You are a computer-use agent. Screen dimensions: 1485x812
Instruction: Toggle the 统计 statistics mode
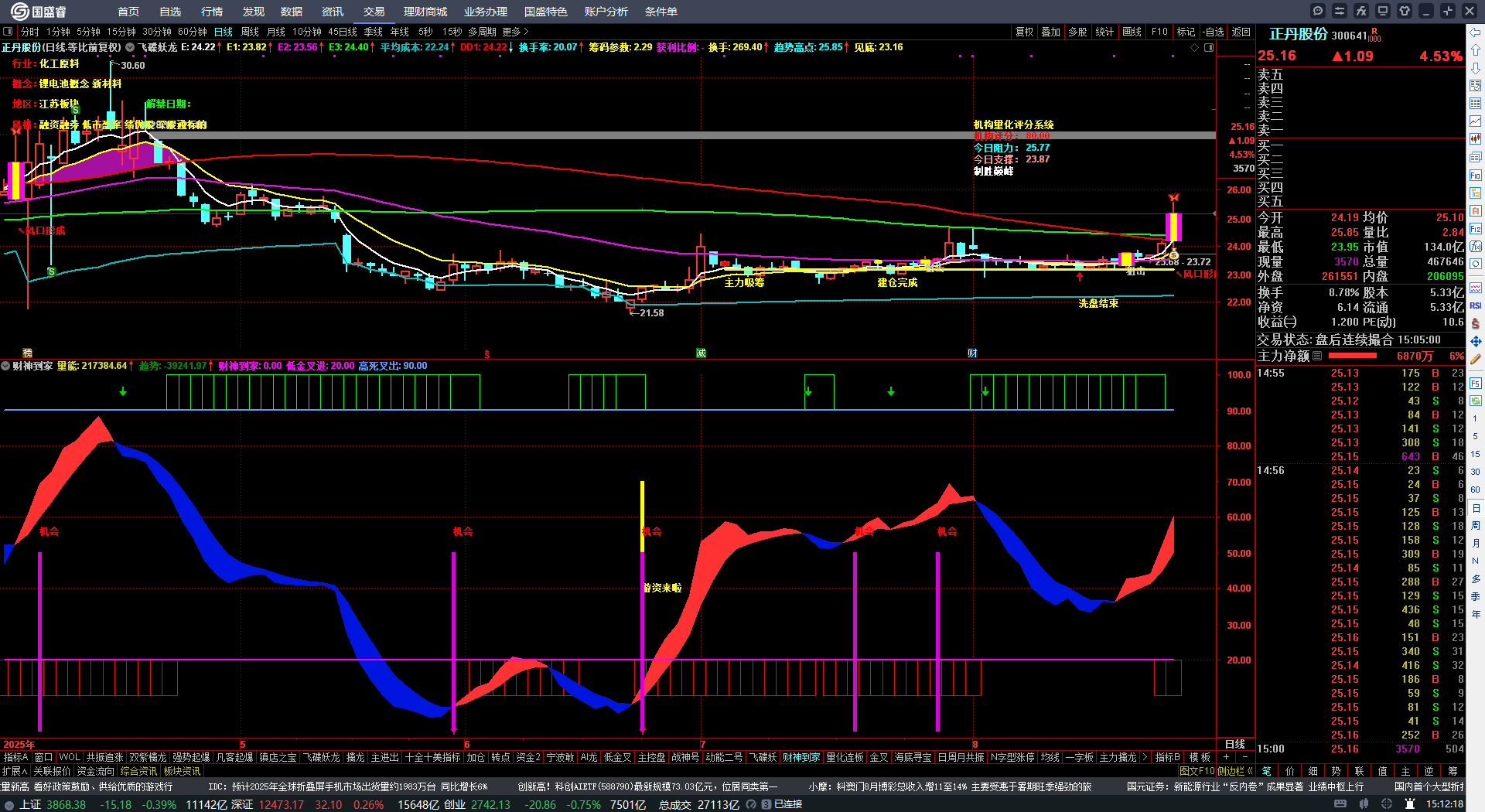pos(1104,32)
